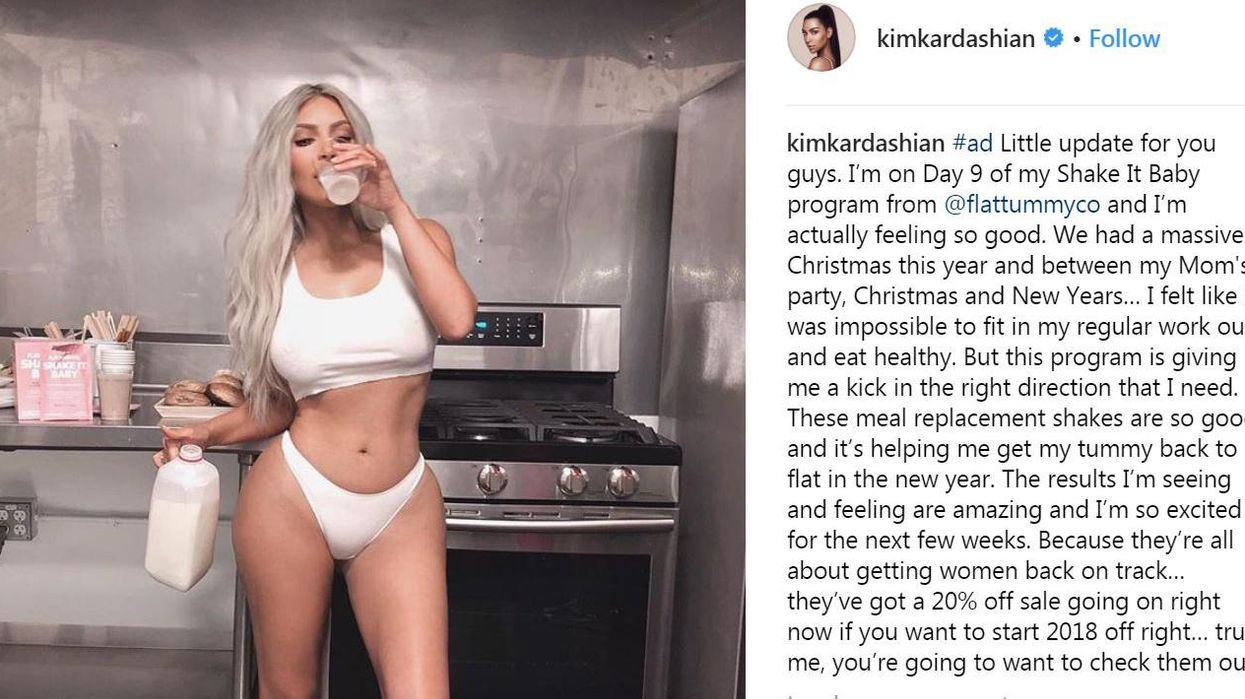Viewport: 1245px width, 699px height.
Task: Click the right knob on the stove front
Action: pos(623,482)
